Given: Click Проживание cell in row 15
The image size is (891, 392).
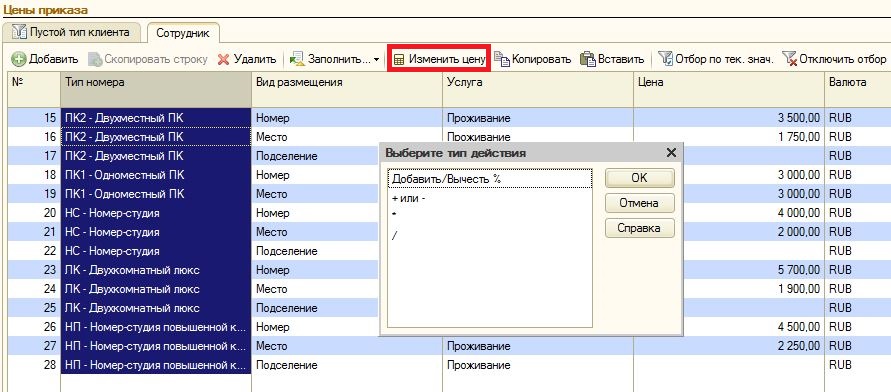Looking at the screenshot, I should coord(538,118).
